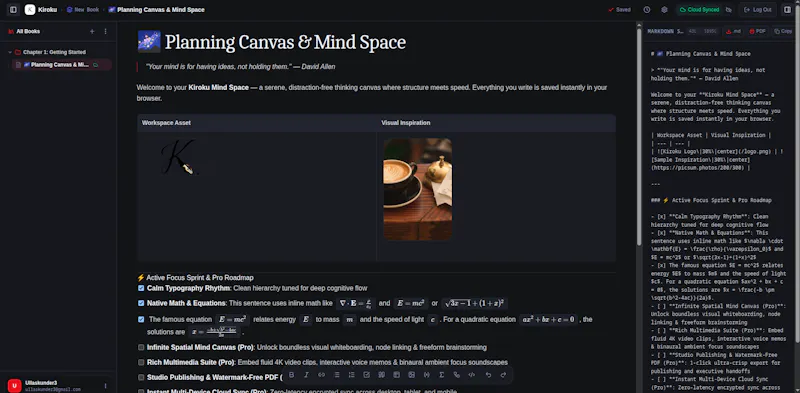Open user account options menu for Ullaskunder3
800x393 pixels.
click(x=106, y=386)
